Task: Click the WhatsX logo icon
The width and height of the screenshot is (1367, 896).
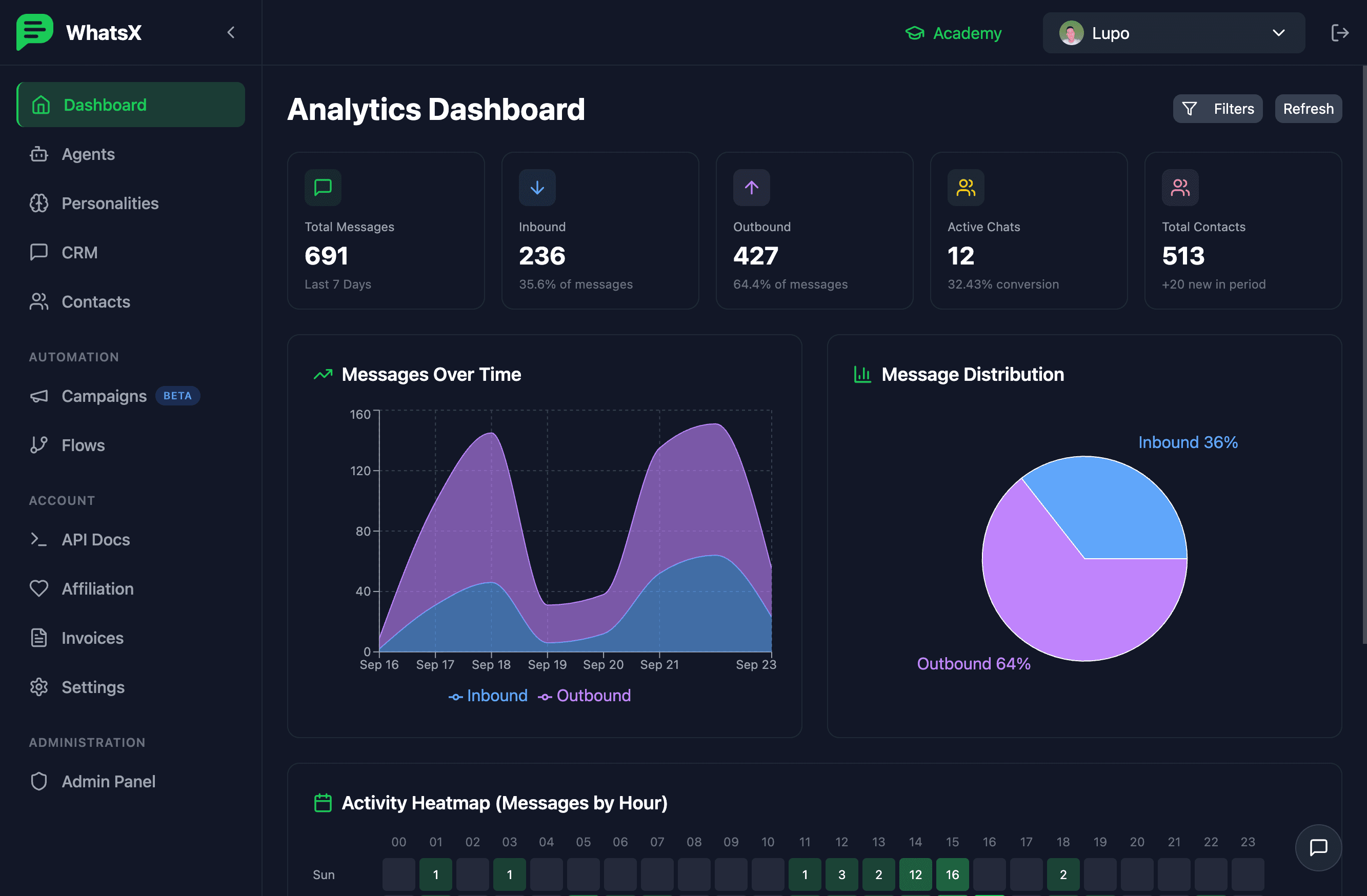Action: click(34, 32)
